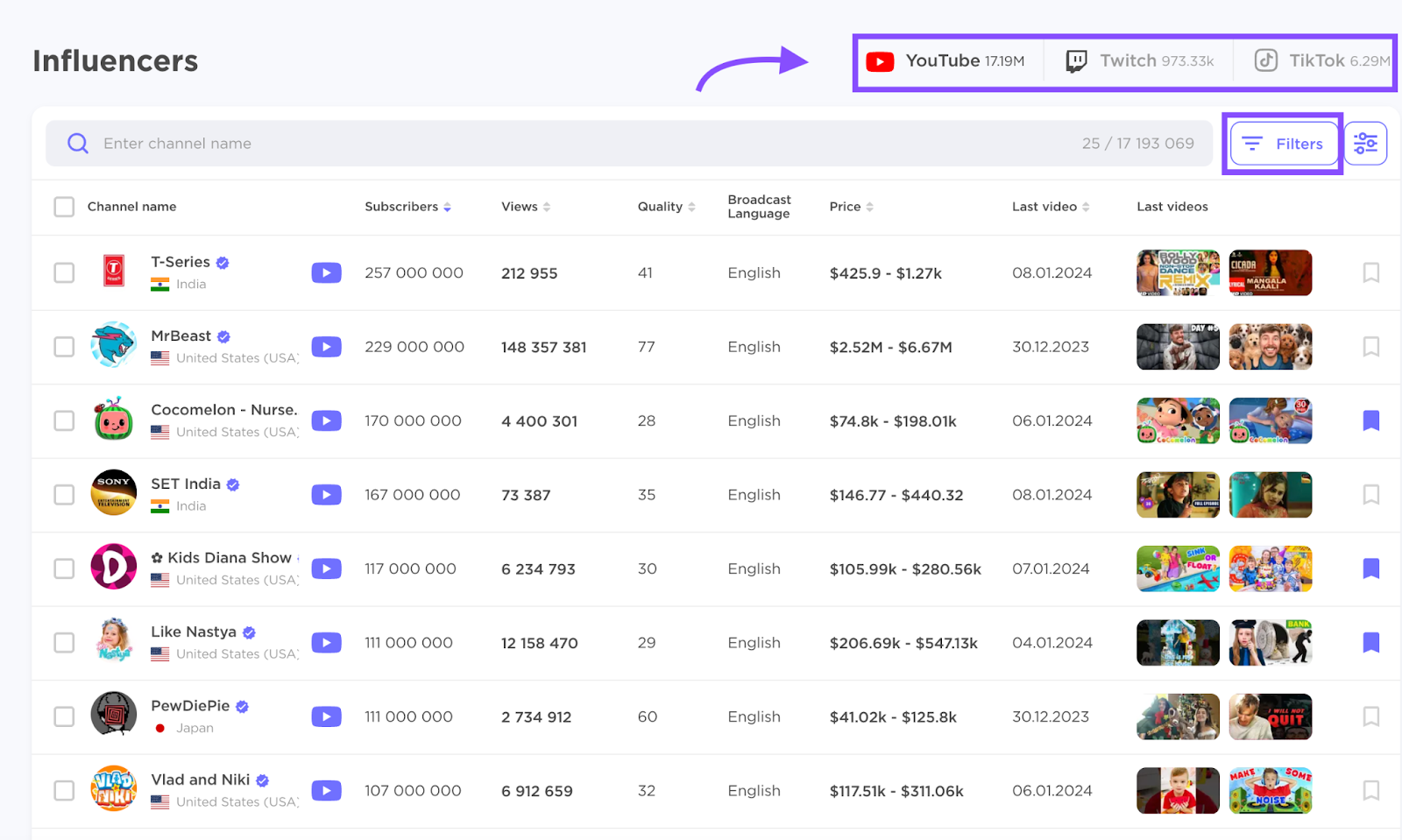
Task: Bookmark the PewDiePie channel
Action: [x=1370, y=716]
